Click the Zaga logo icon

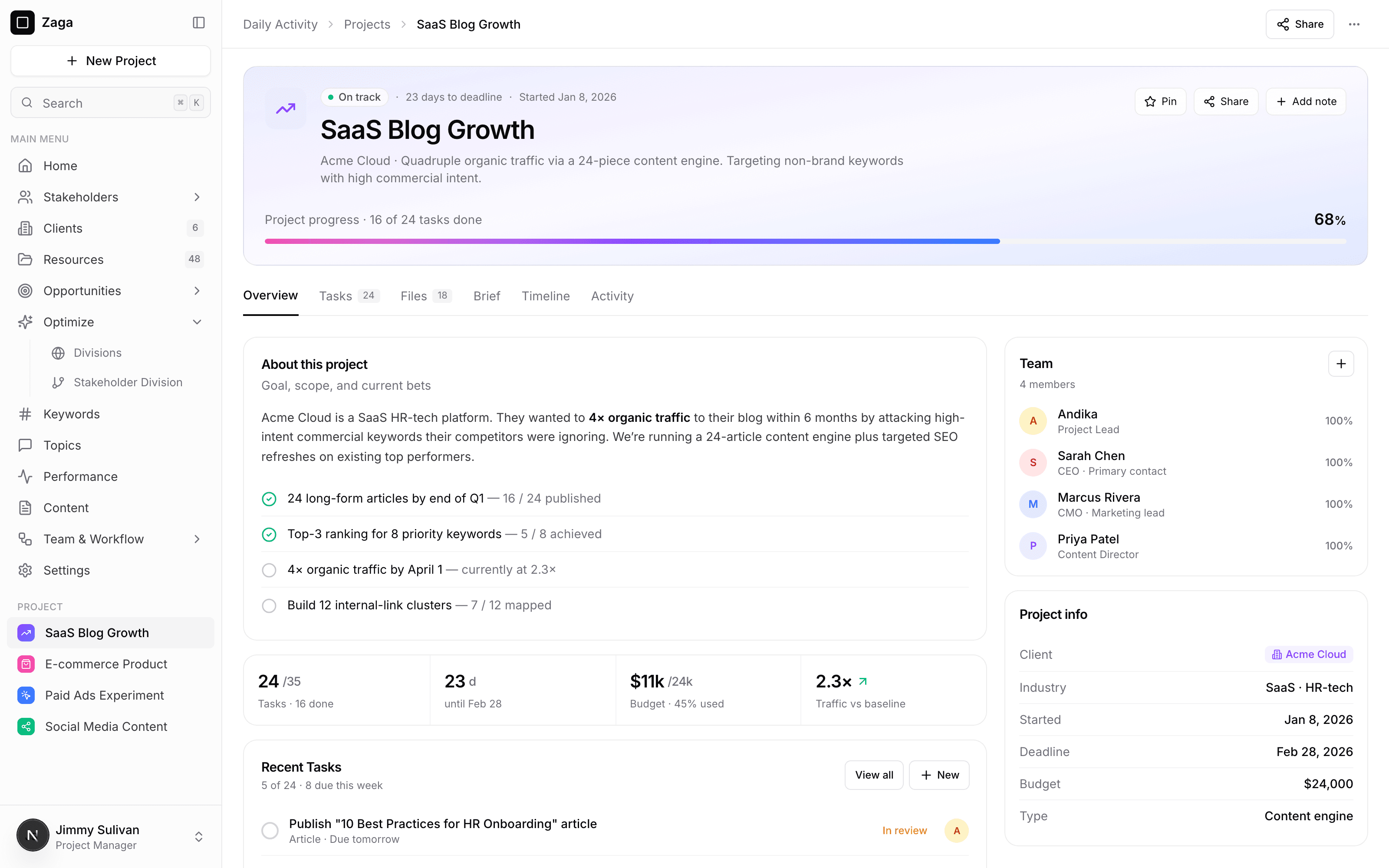(x=23, y=23)
